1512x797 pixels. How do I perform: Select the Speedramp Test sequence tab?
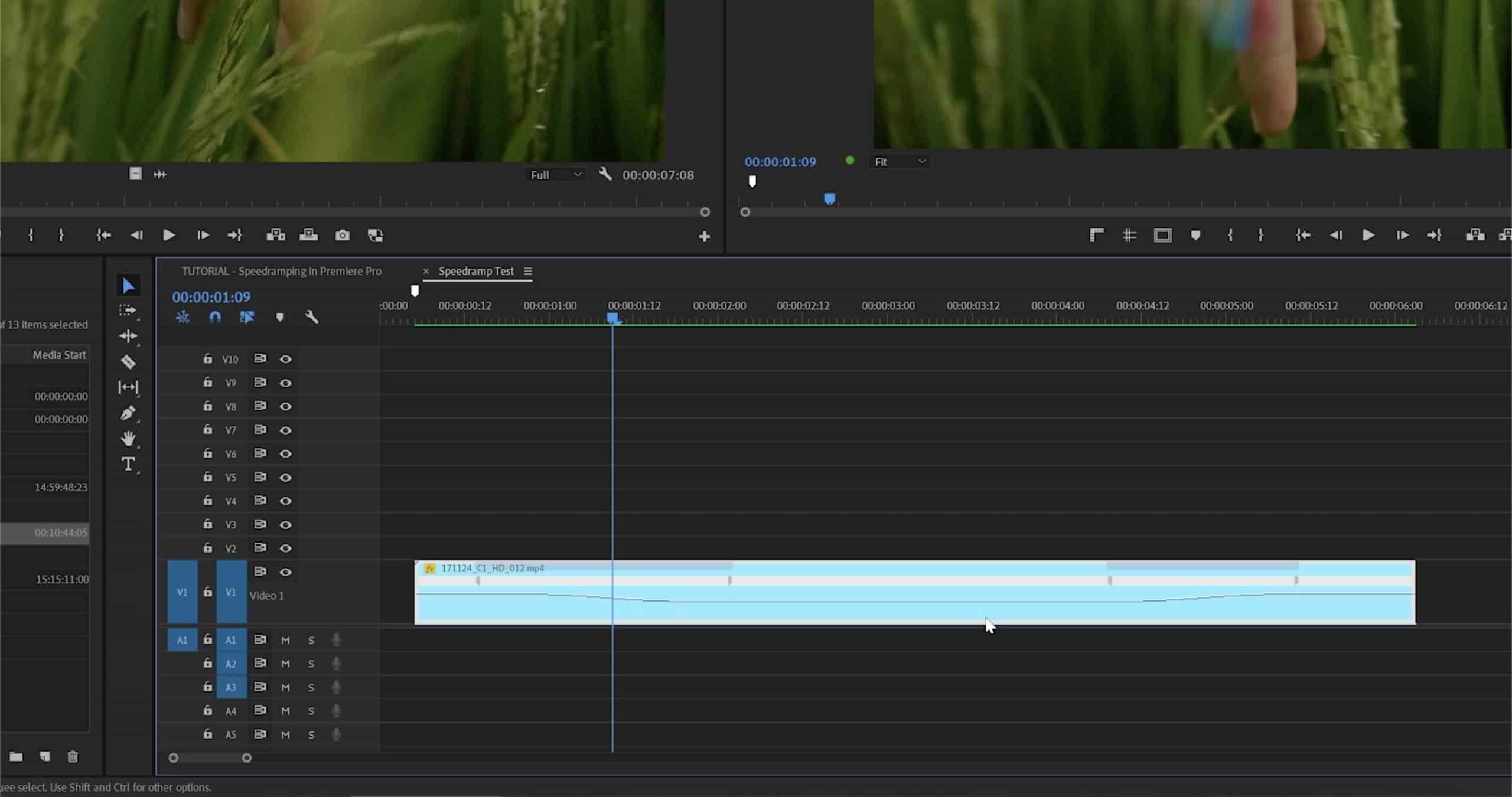tap(476, 271)
